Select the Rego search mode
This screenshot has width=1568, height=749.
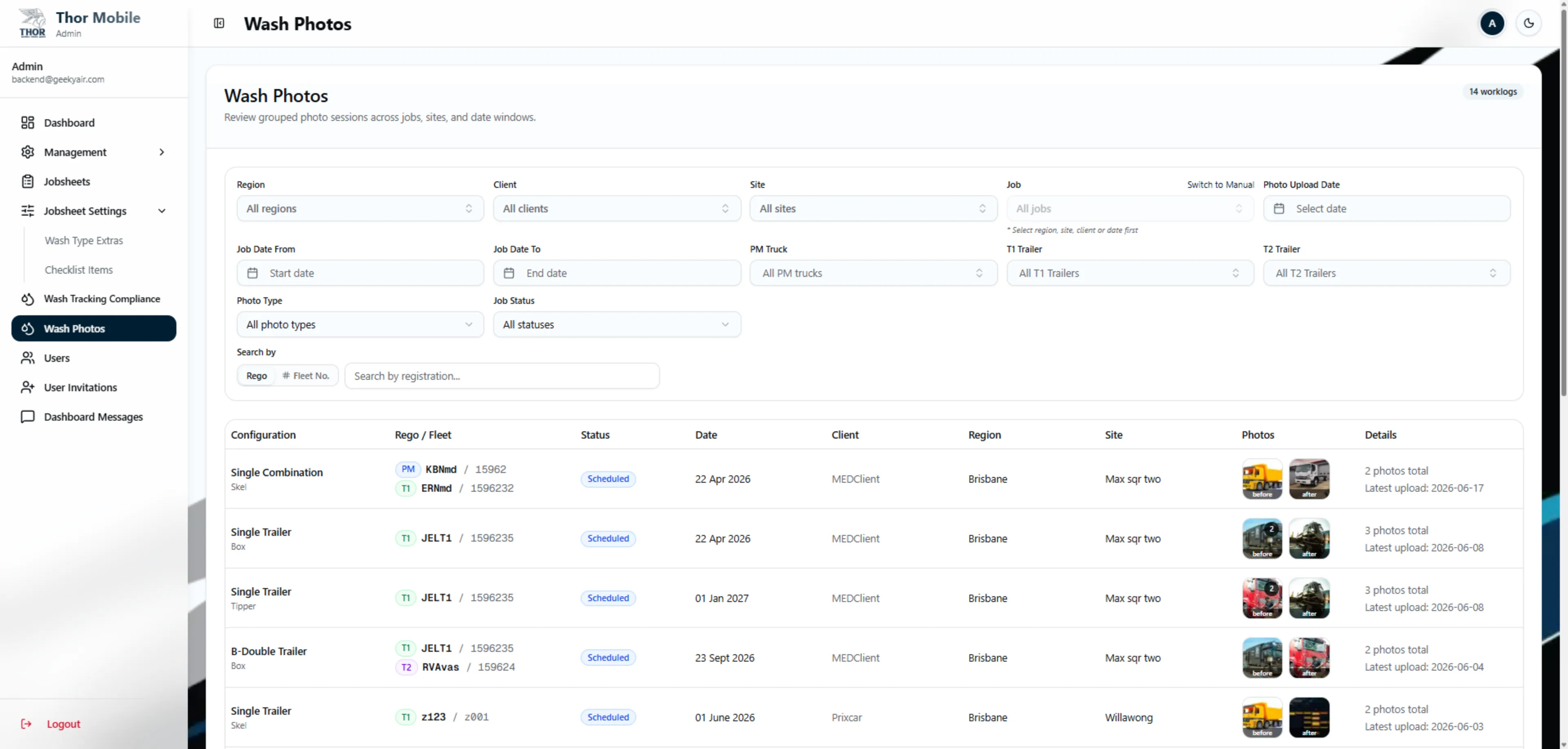tap(256, 376)
